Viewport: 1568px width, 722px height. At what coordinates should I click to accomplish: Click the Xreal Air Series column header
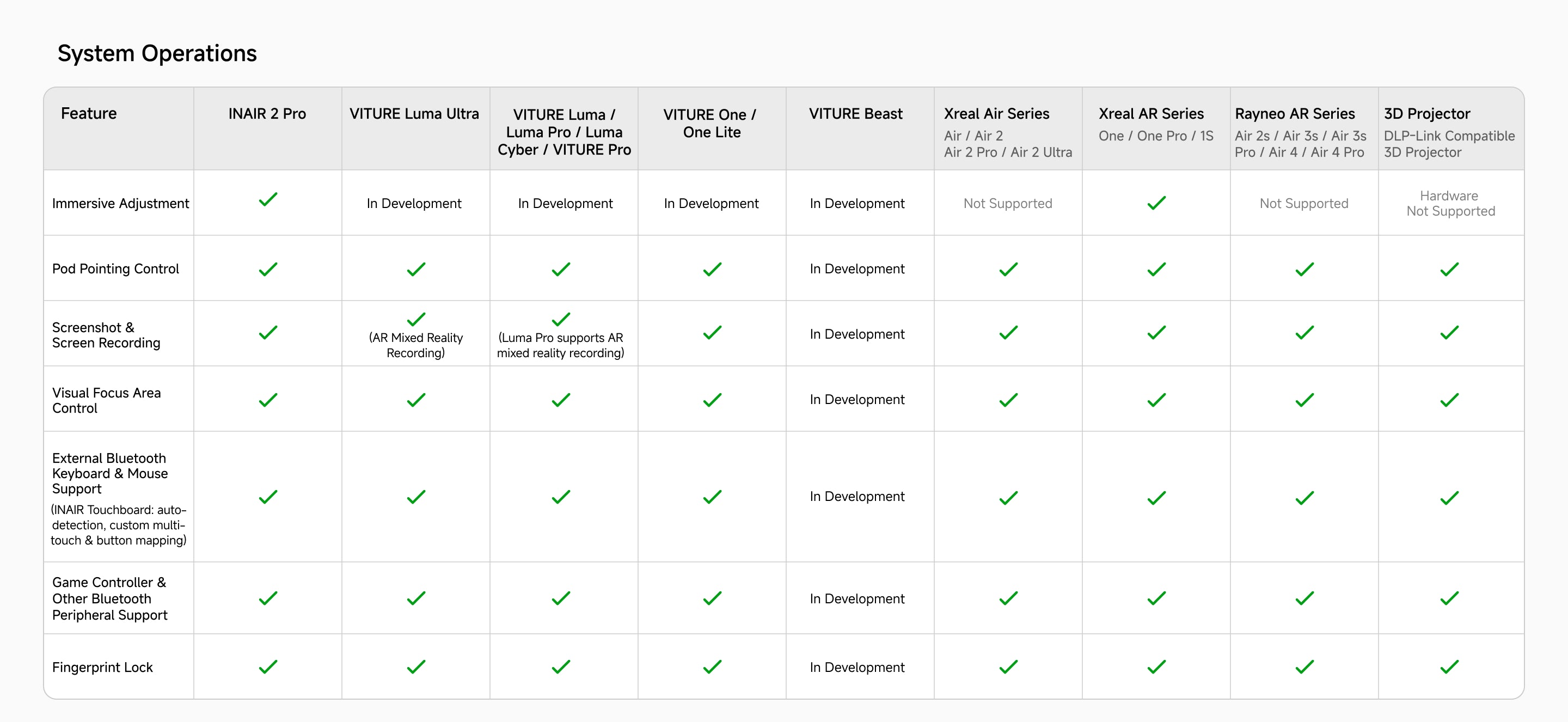point(996,114)
